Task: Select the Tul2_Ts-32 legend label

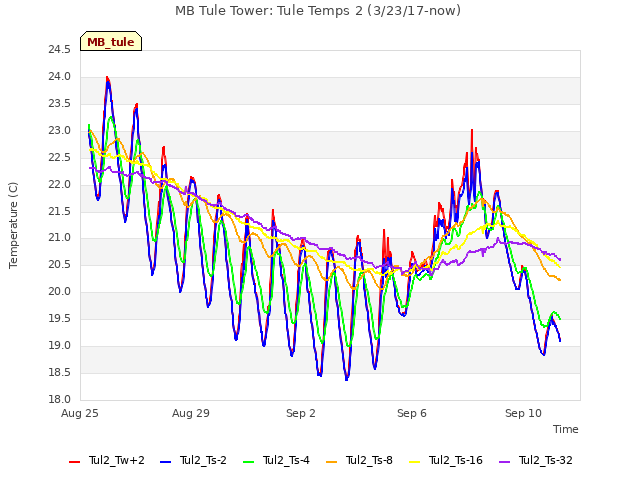Action: tap(546, 460)
